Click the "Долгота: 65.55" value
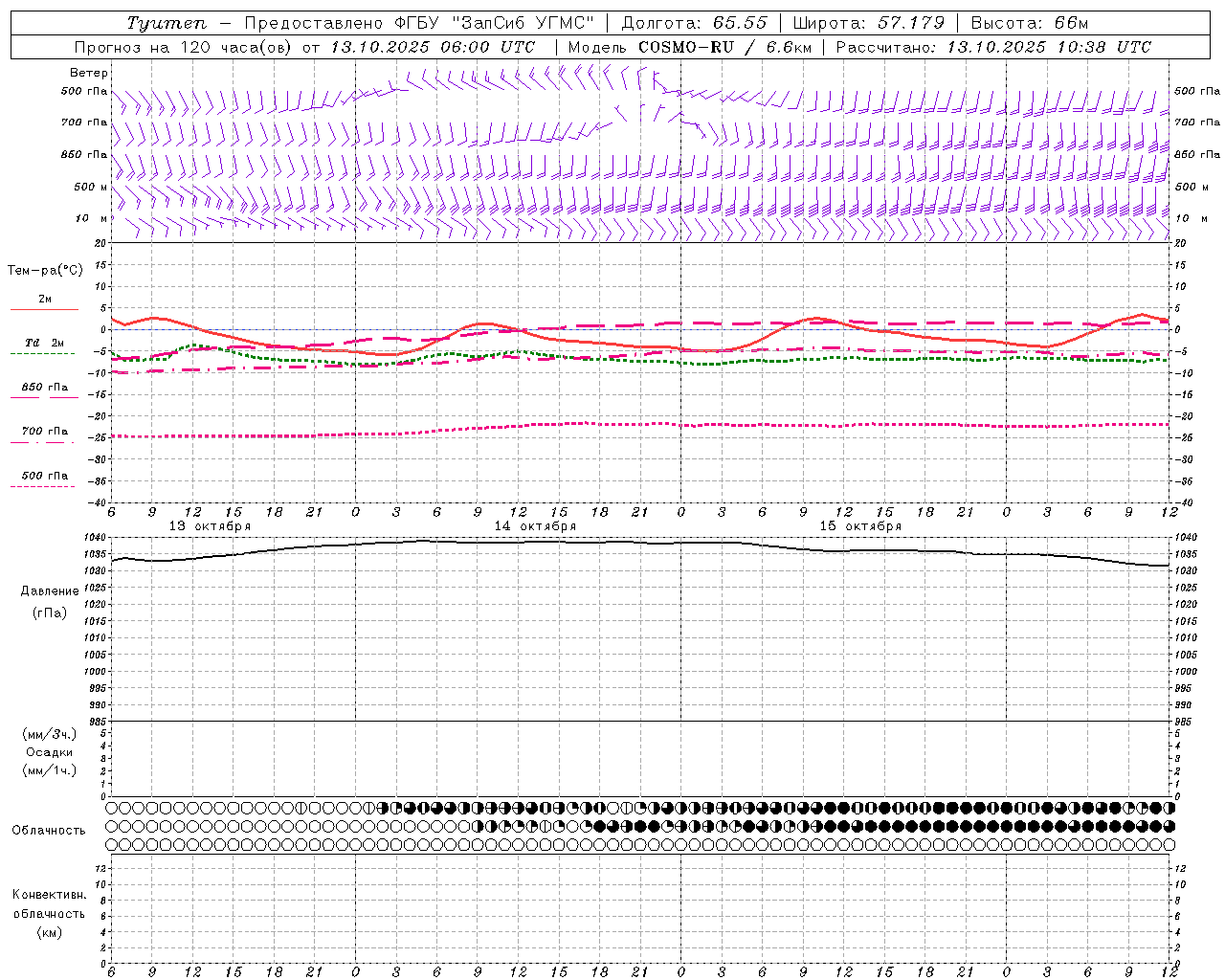This screenshot has width=1225, height=980. [x=695, y=24]
